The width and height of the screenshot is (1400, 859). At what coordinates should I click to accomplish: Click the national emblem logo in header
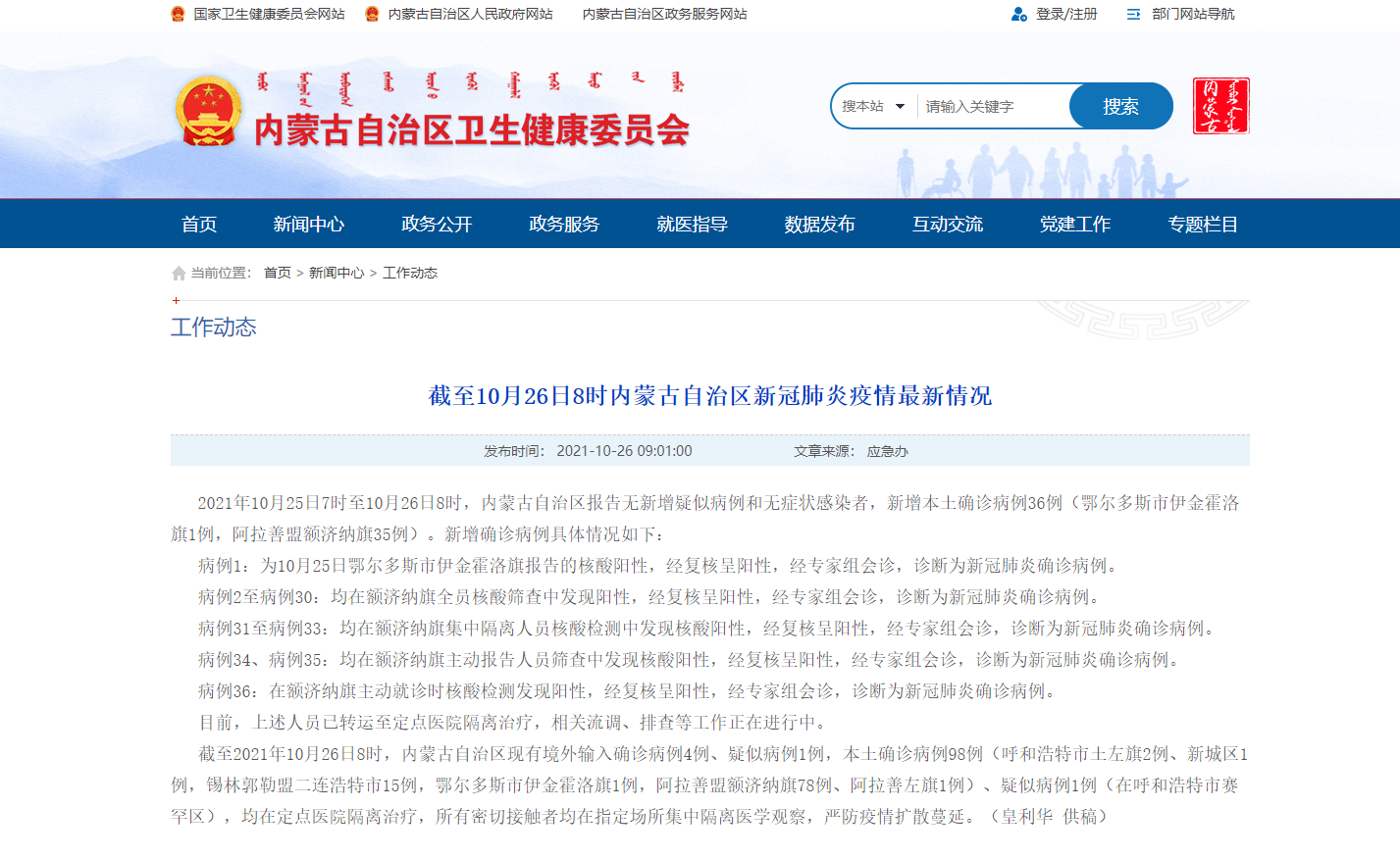tap(208, 110)
